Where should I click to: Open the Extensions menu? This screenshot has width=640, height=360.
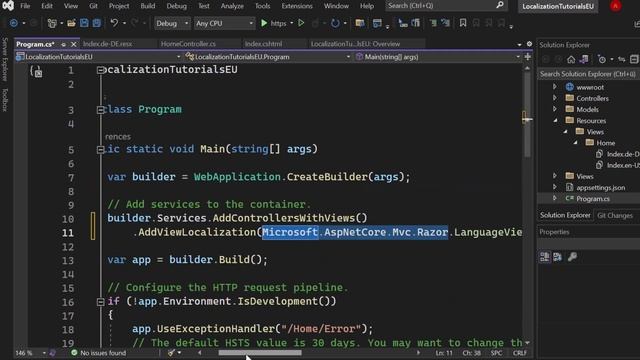pyautogui.click(x=297, y=6)
